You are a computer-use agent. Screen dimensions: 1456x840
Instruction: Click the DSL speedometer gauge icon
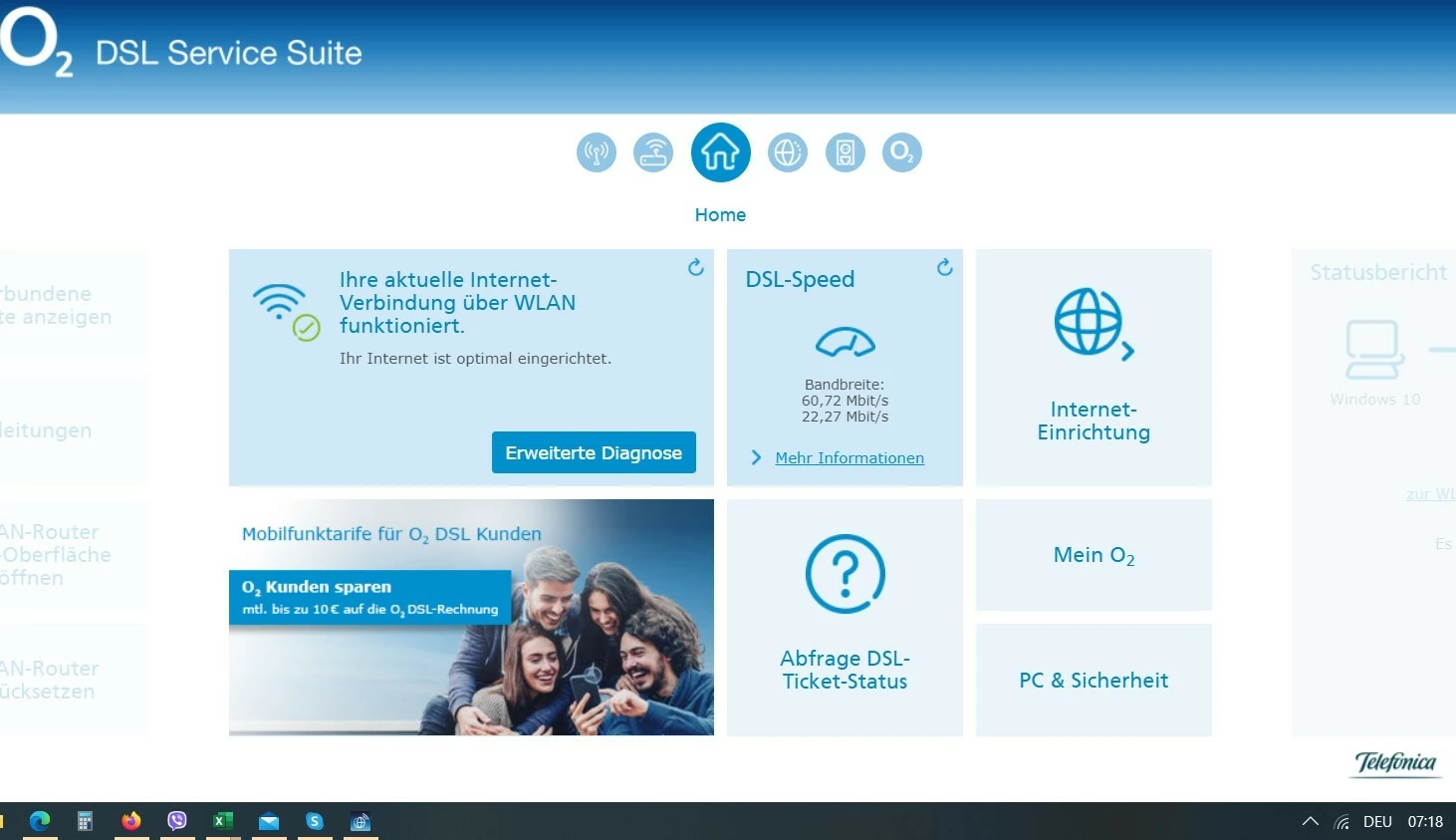point(846,343)
